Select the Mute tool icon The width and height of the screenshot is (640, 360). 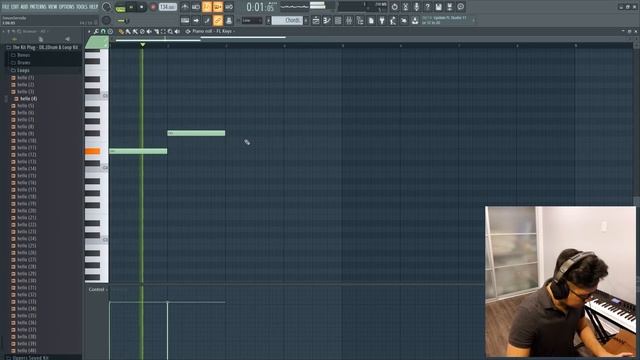pos(149,31)
